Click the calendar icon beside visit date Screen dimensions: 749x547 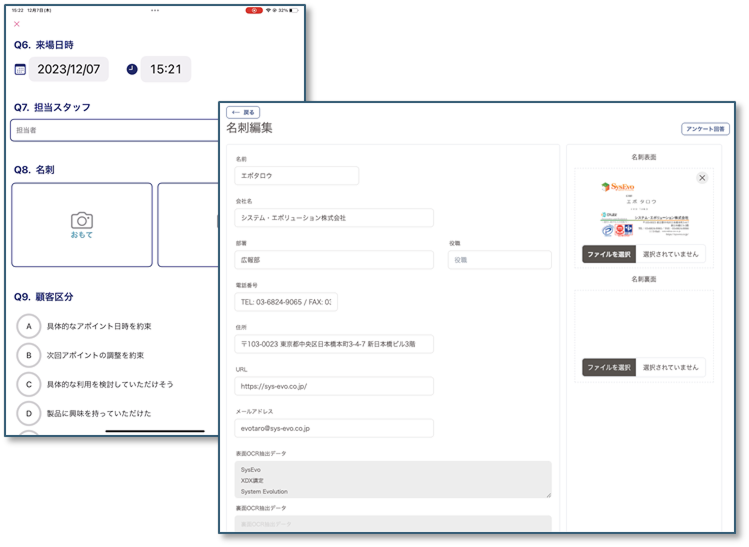pyautogui.click(x=20, y=69)
